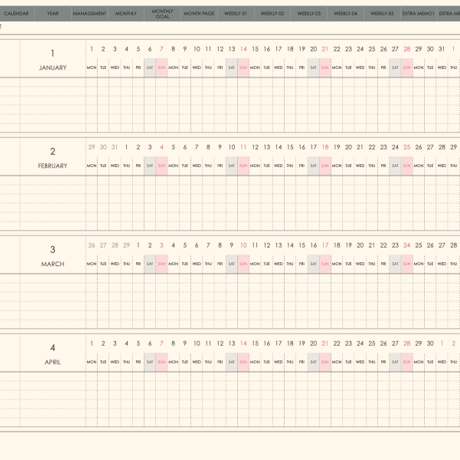
Task: Select date 31 in the January row
Action: pyautogui.click(x=442, y=49)
